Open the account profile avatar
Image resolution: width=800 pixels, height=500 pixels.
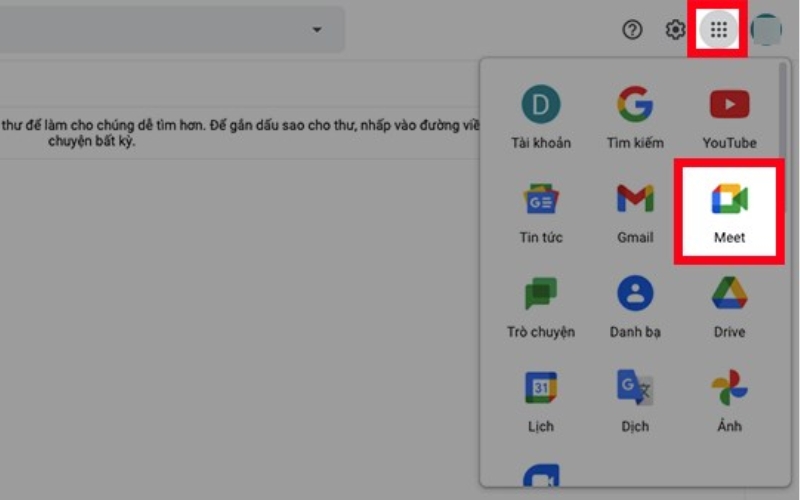tap(766, 30)
